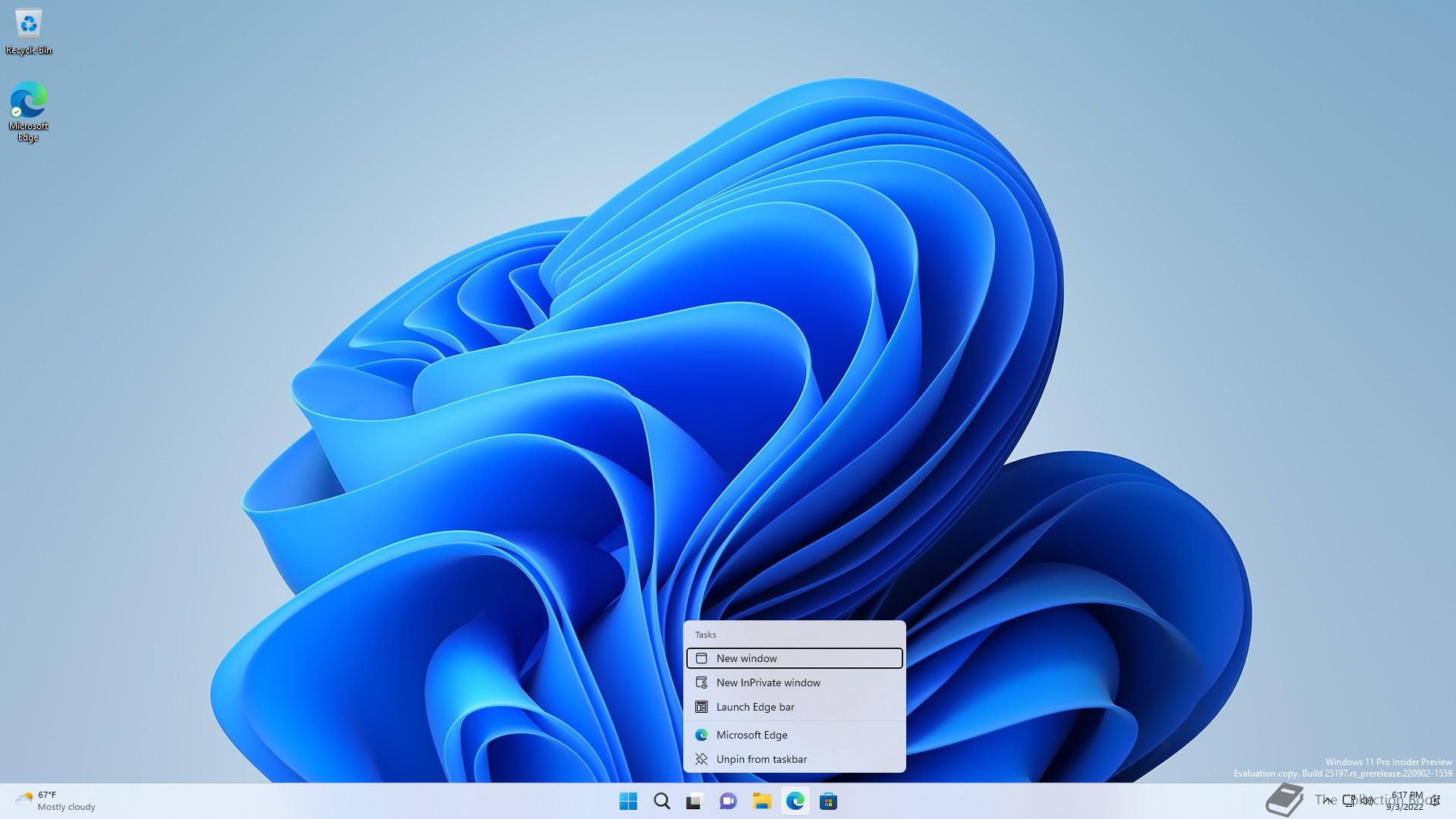Screen dimensions: 1456x819
Task: Open the clock showing 6:17 PM
Action: click(1405, 801)
